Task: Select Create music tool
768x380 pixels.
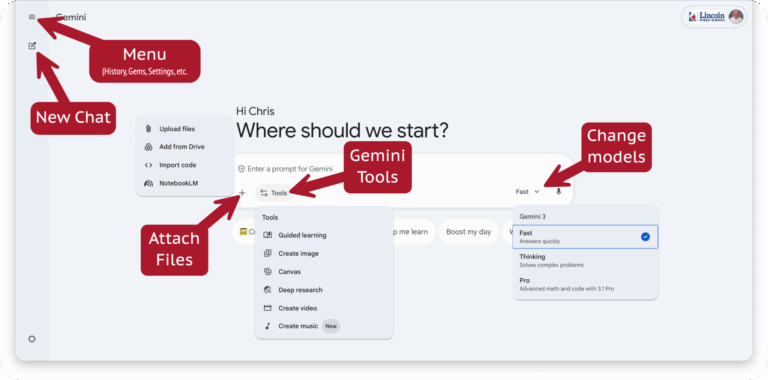Action: 324,326
